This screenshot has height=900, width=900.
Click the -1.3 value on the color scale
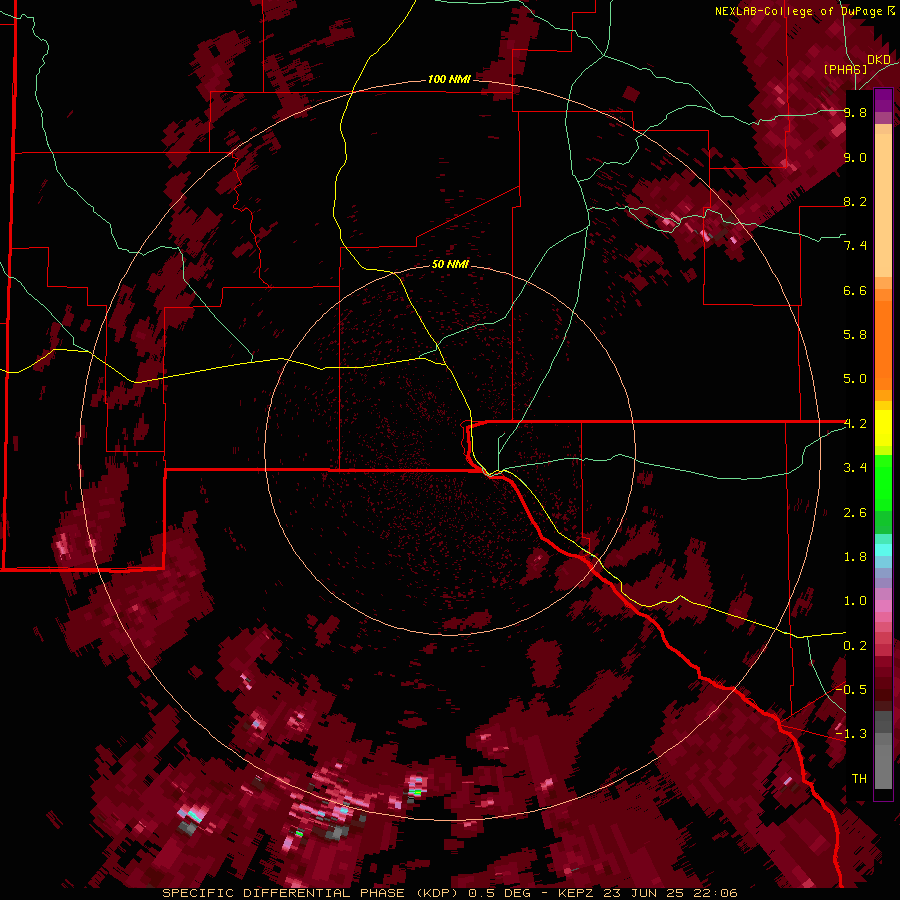pyautogui.click(x=851, y=734)
